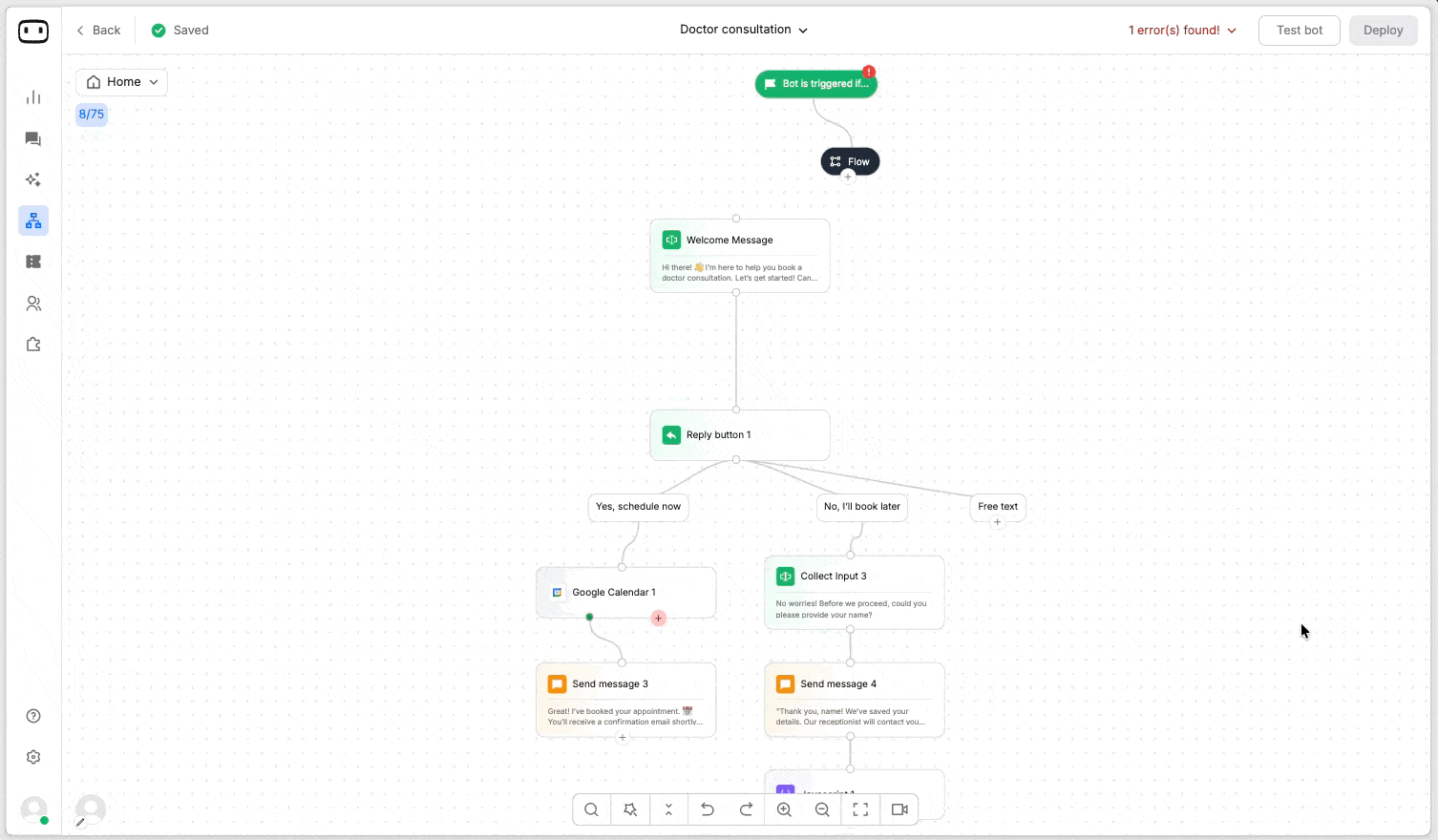Select the Welcome Message node
1438x840 pixels.
point(739,255)
